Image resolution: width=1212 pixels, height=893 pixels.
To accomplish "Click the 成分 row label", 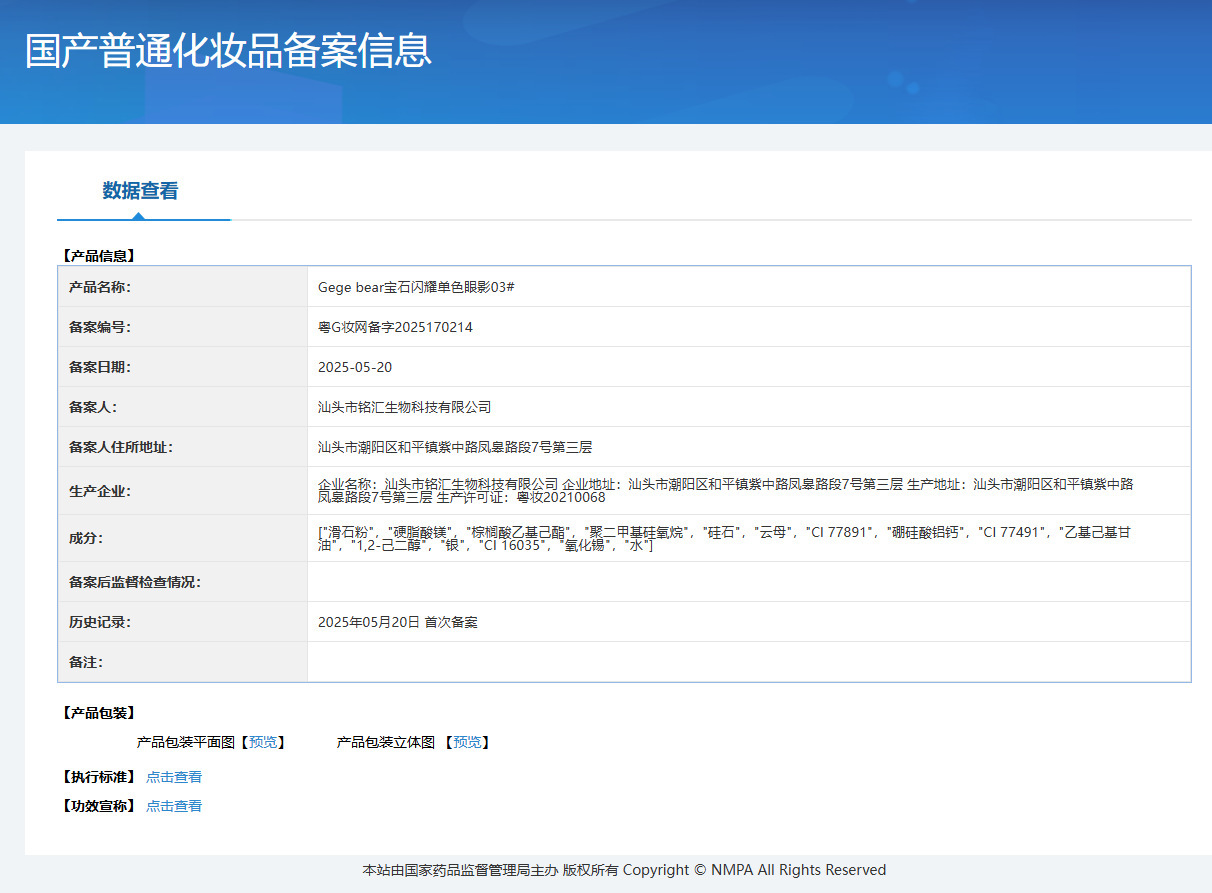I will (86, 538).
